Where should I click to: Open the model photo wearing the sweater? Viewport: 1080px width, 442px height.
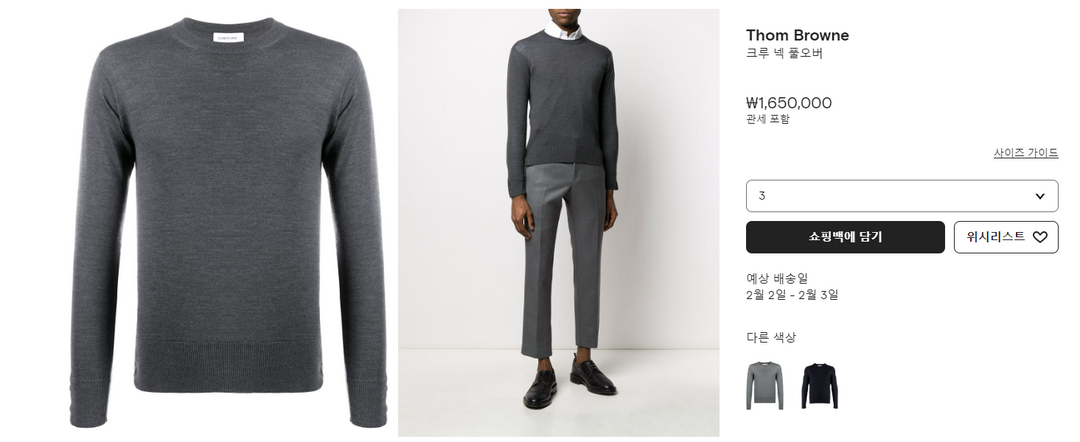[559, 222]
